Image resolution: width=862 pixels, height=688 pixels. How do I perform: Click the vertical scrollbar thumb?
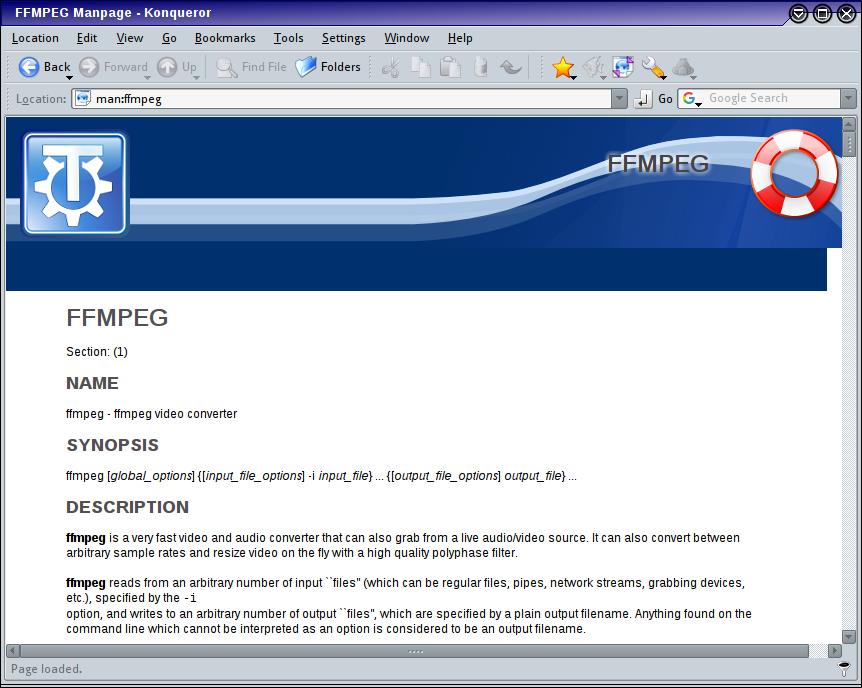(849, 144)
